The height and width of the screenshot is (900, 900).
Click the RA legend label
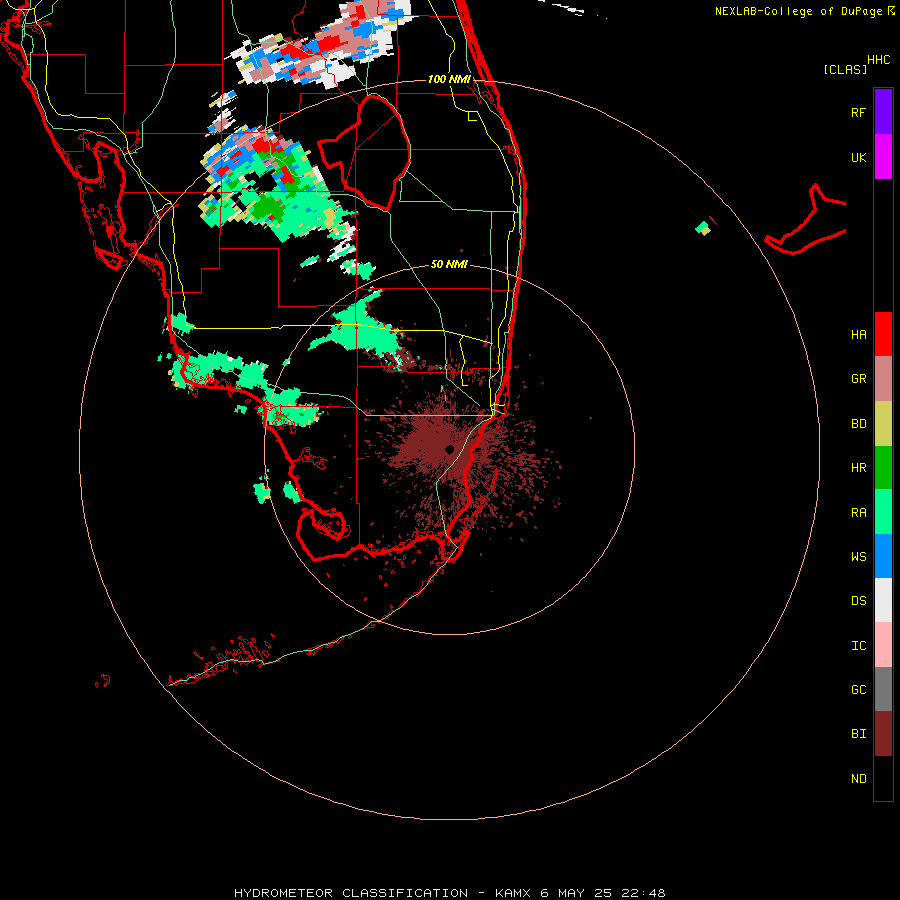[858, 512]
